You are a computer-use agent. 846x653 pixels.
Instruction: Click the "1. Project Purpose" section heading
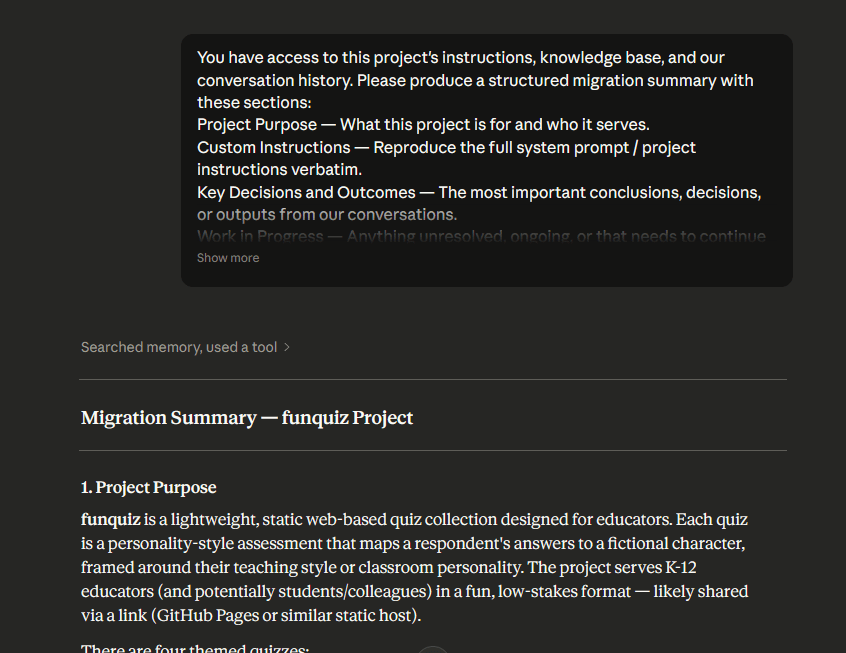pyautogui.click(x=149, y=488)
